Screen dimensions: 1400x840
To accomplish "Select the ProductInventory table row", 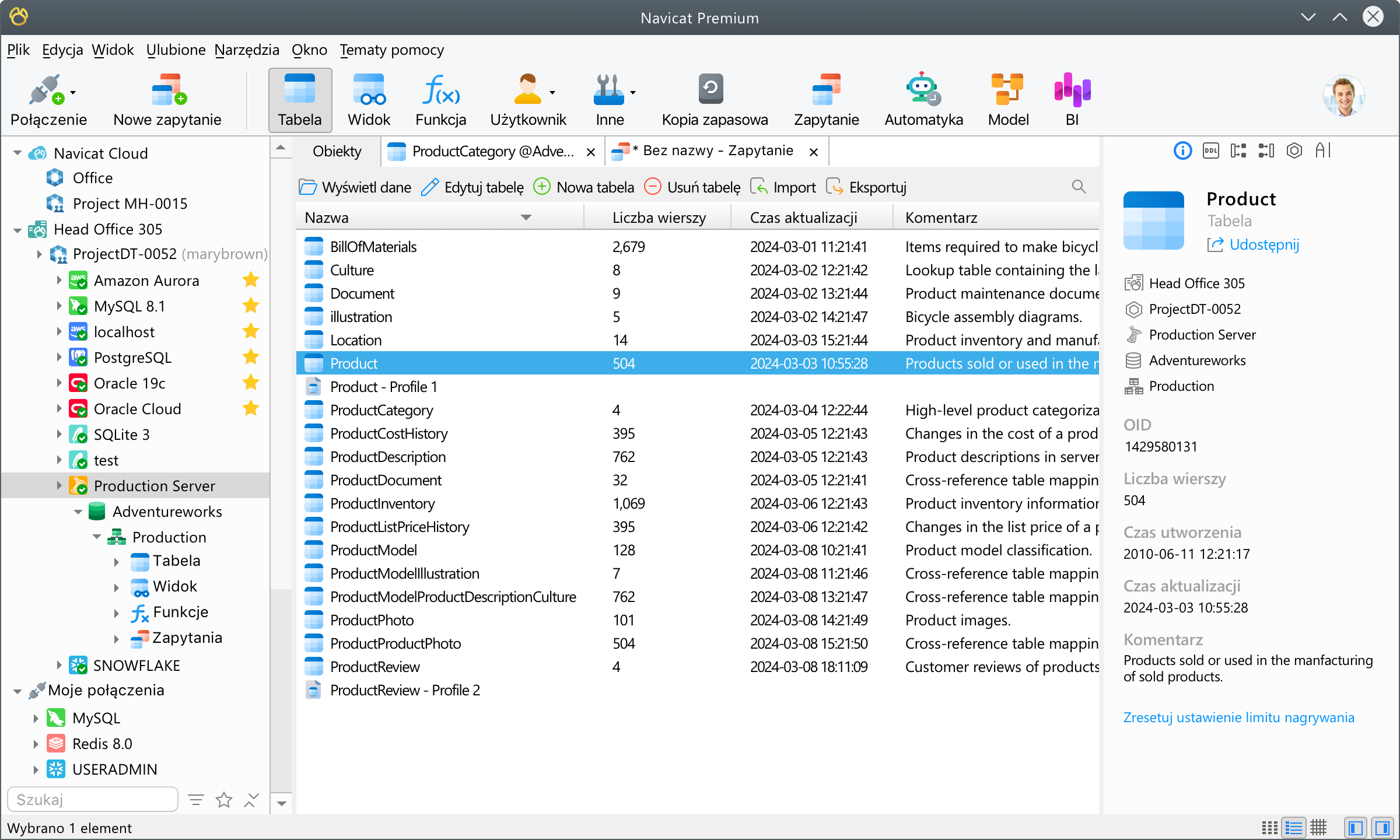I will (698, 503).
